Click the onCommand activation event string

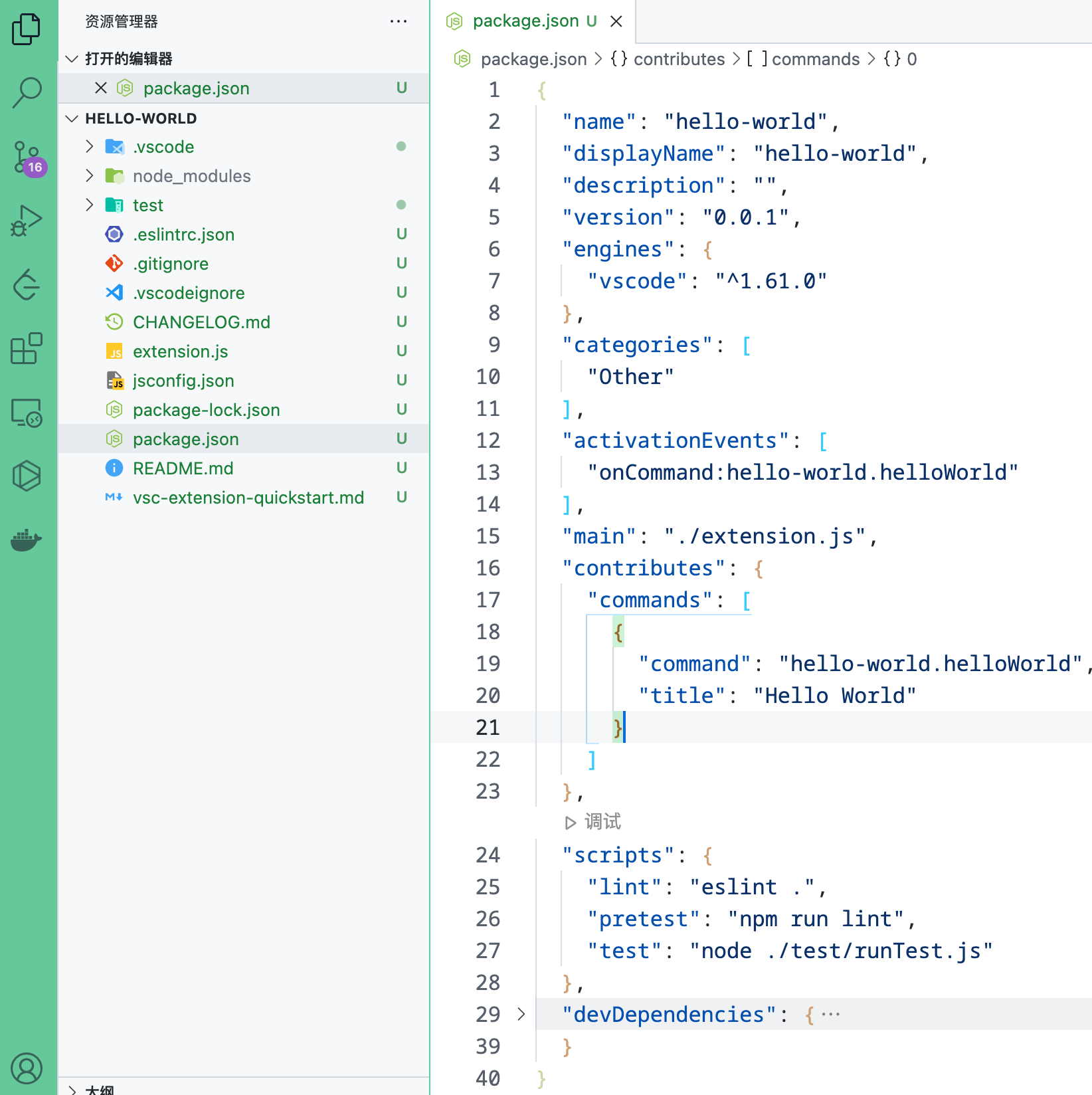point(803,472)
